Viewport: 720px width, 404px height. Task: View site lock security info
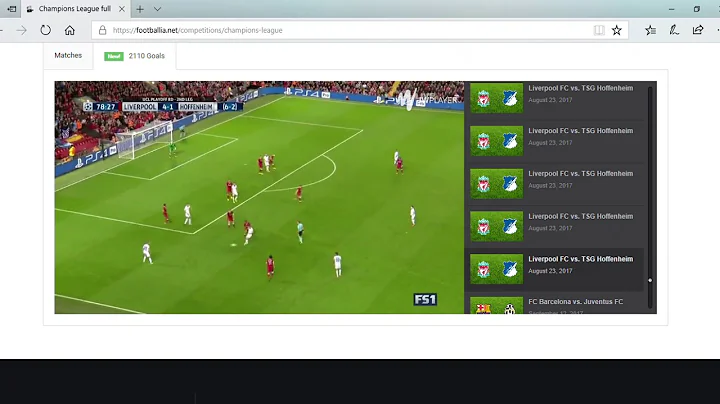[x=102, y=30]
